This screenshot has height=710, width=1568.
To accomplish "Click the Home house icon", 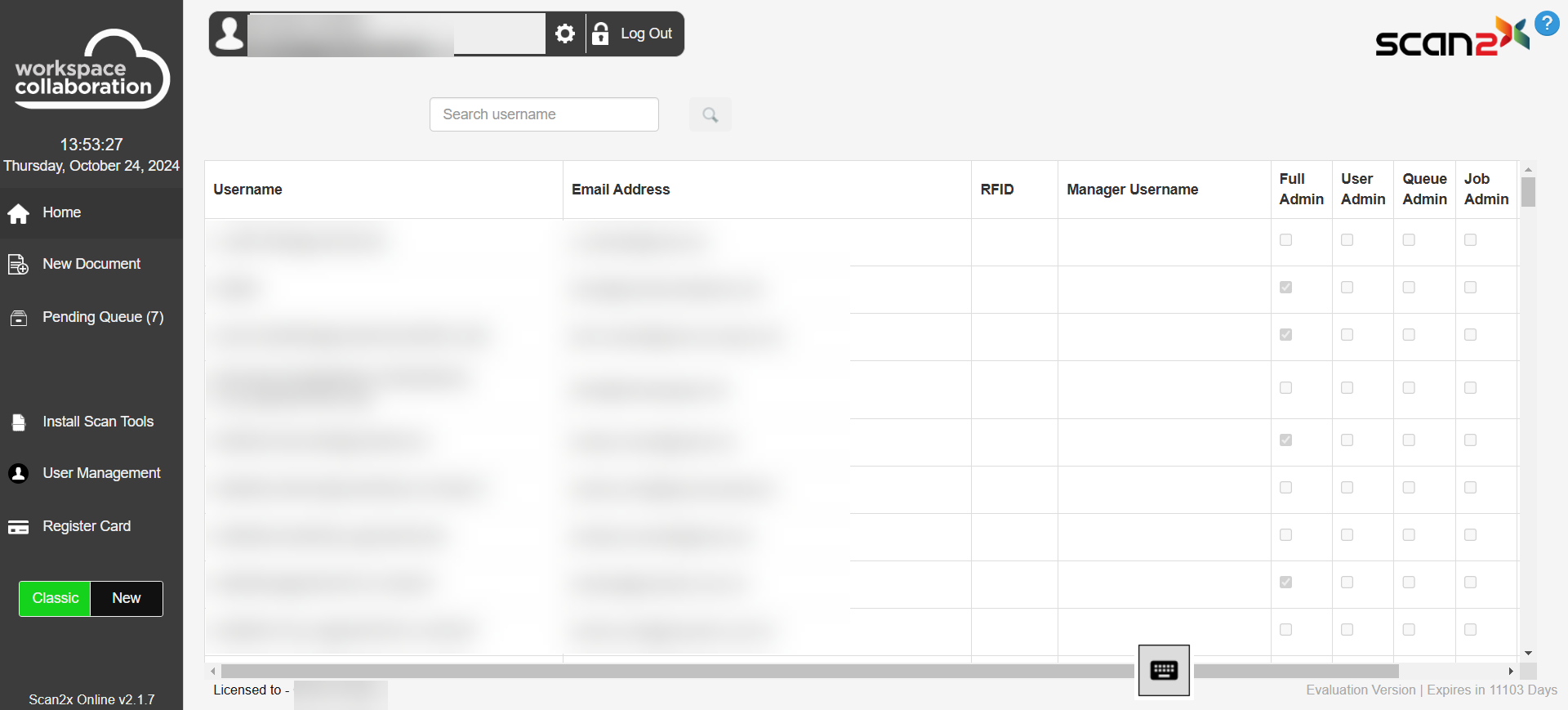I will 19,213.
